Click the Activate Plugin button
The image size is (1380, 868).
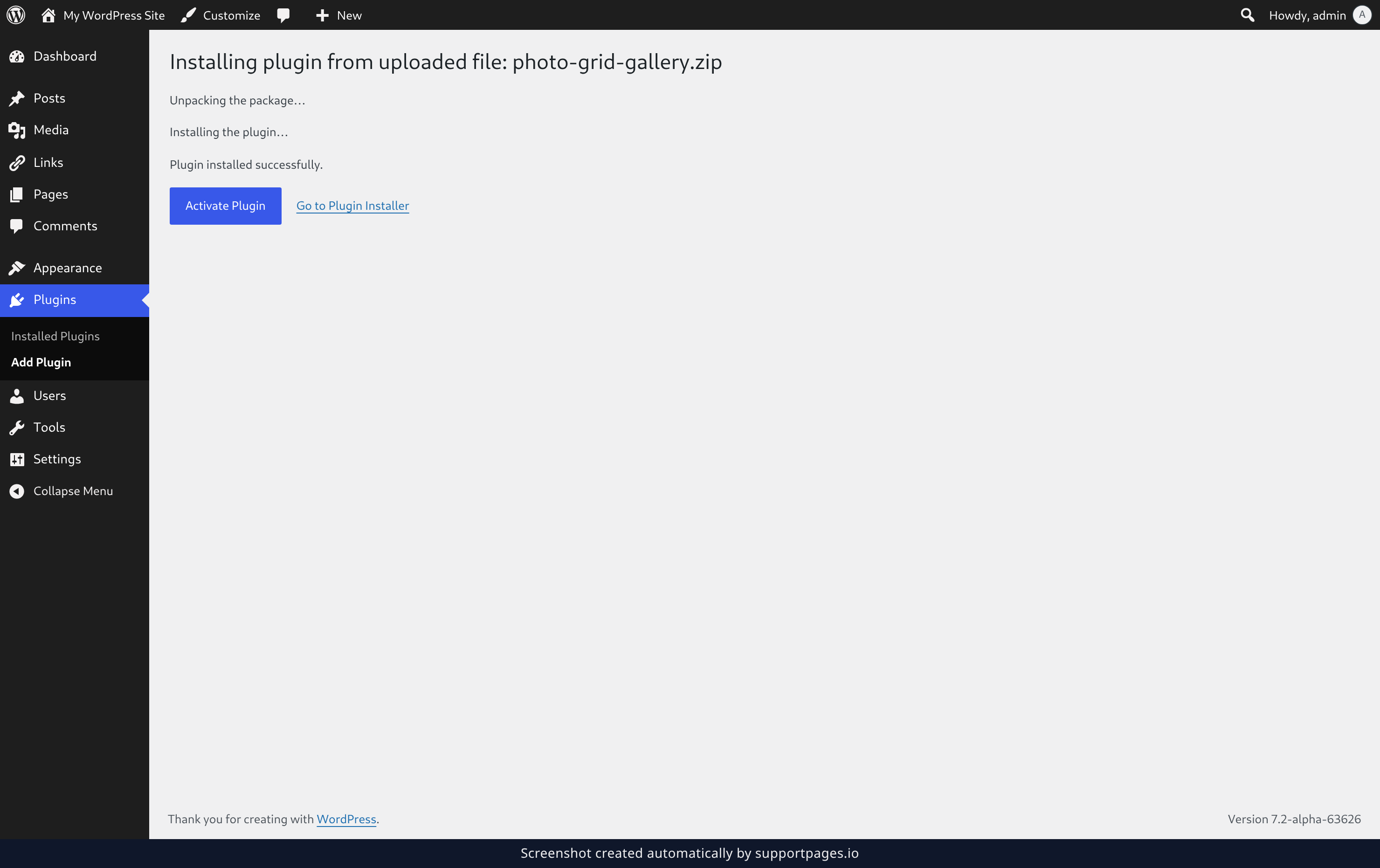(x=225, y=206)
